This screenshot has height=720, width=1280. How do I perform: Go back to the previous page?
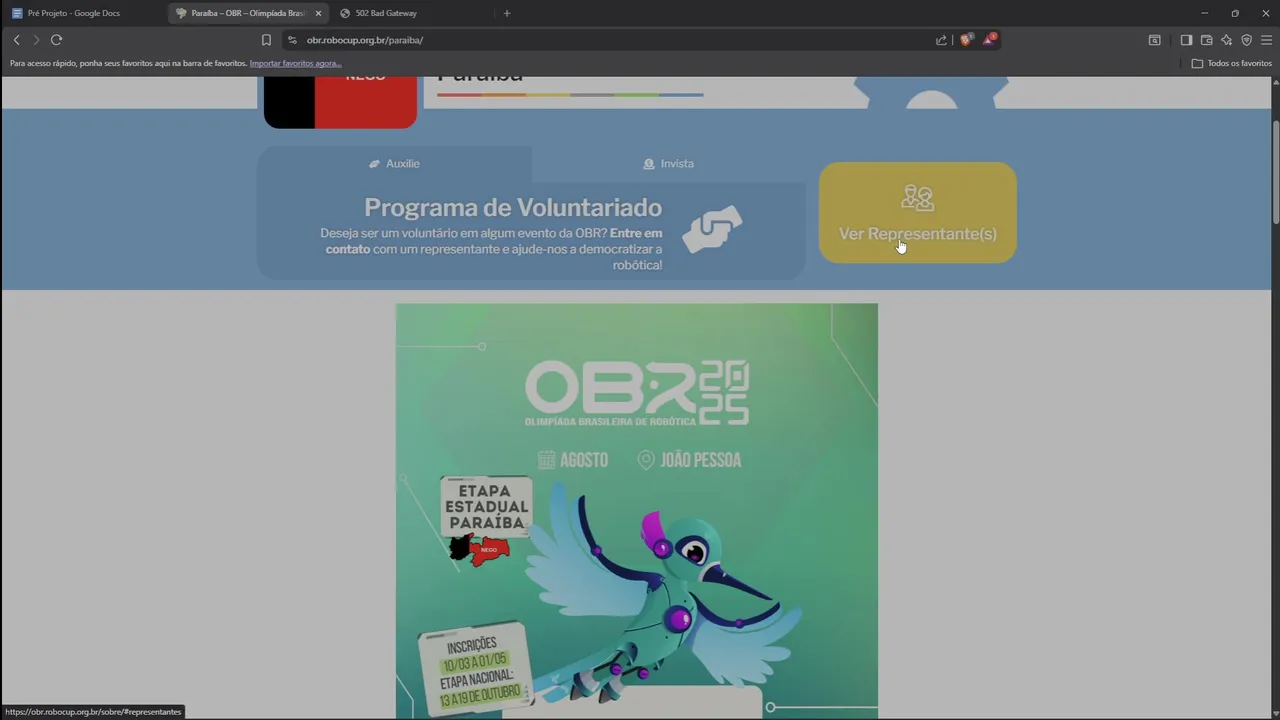point(16,40)
